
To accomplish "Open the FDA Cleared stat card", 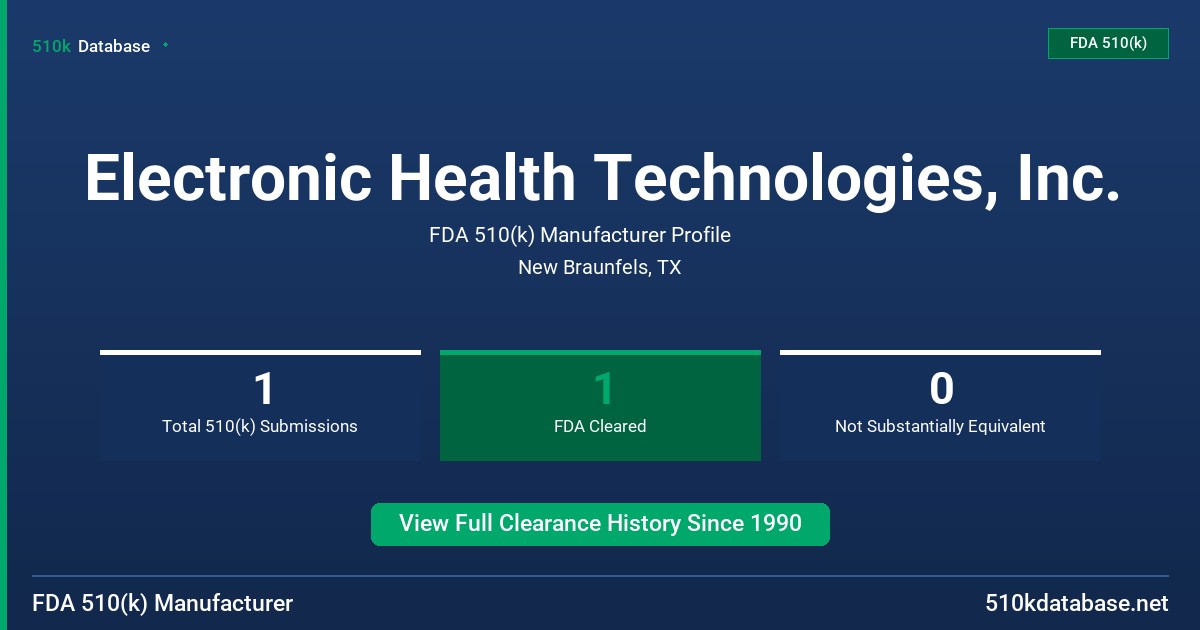I will point(600,405).
